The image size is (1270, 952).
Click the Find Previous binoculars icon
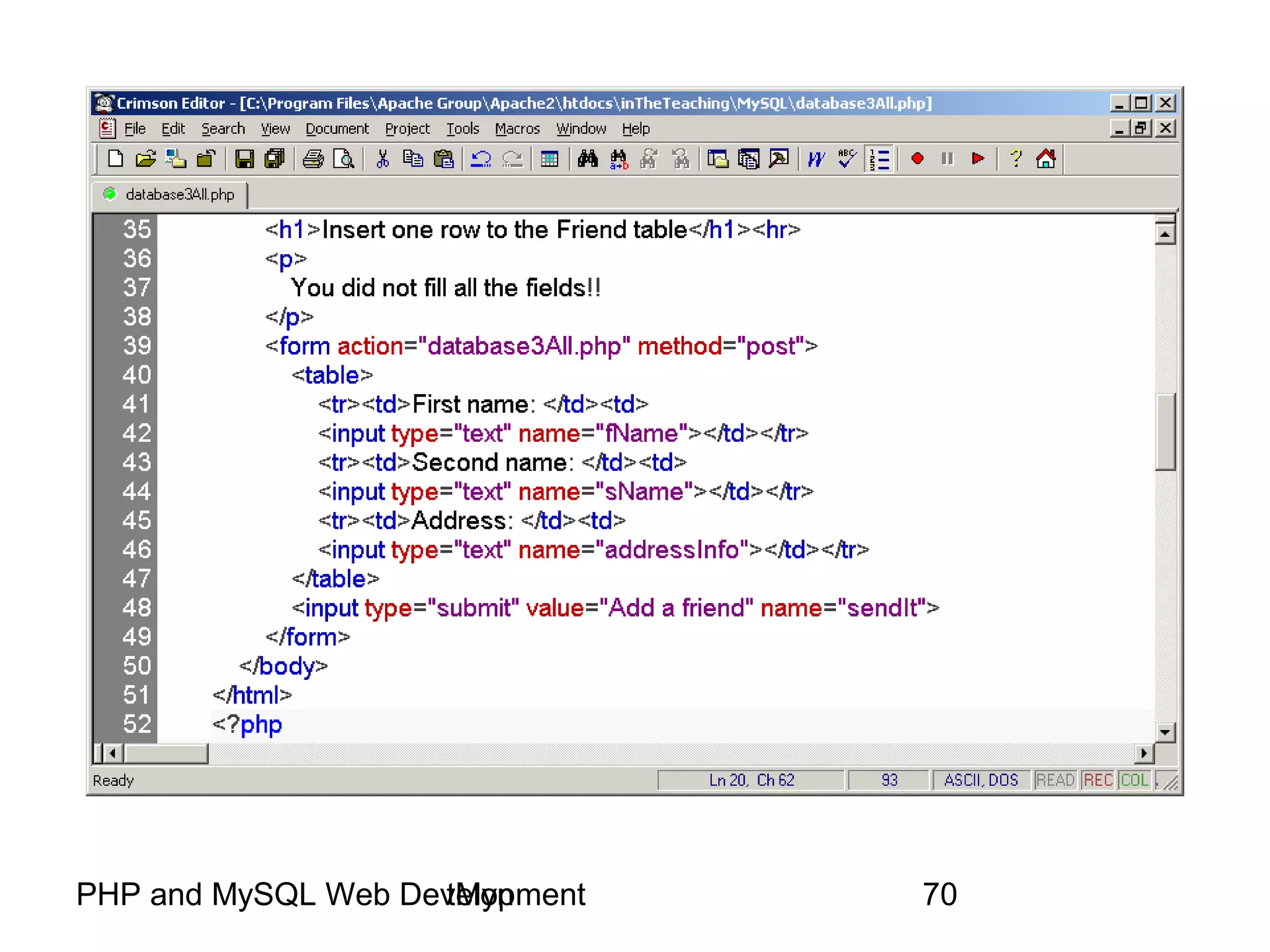[680, 159]
